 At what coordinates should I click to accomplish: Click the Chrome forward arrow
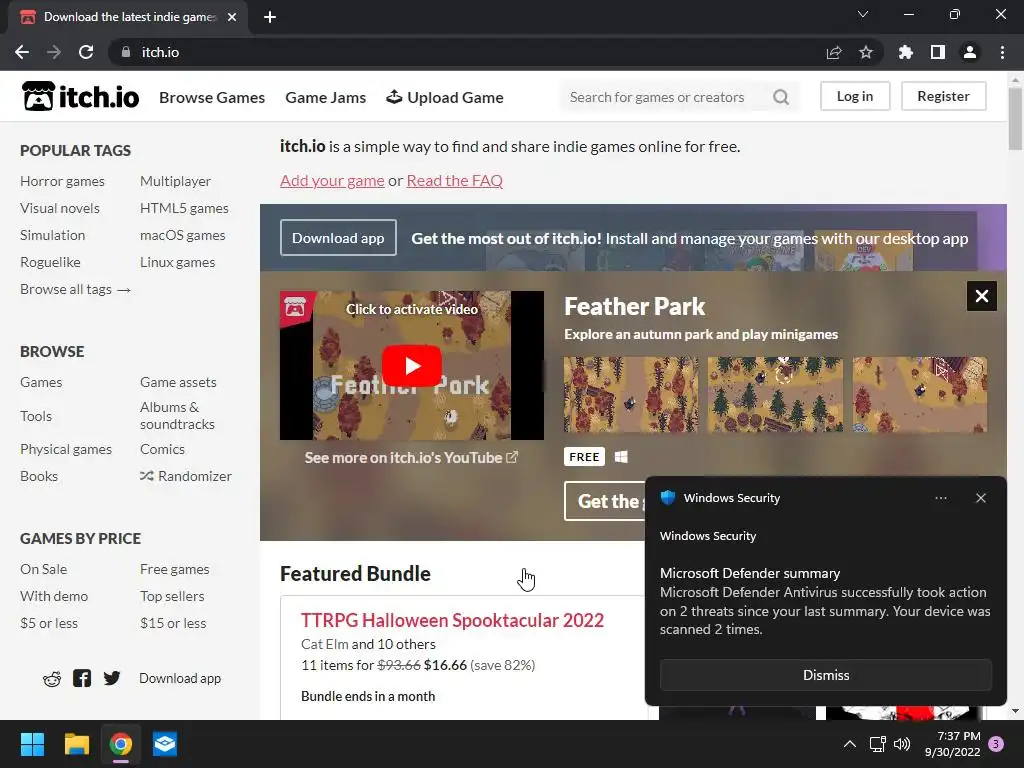point(54,52)
